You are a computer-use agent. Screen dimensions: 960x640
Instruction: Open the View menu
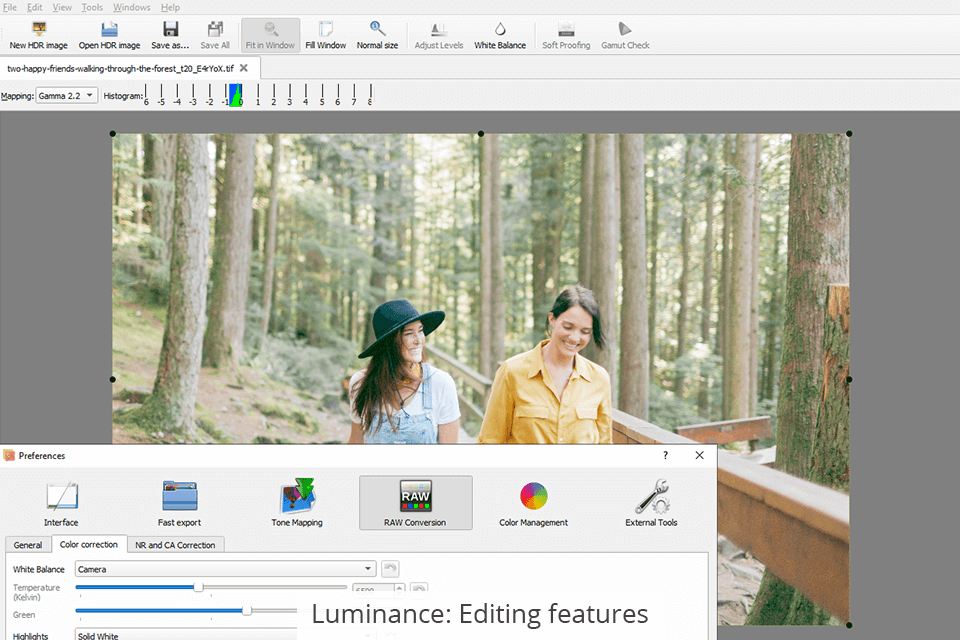click(62, 7)
